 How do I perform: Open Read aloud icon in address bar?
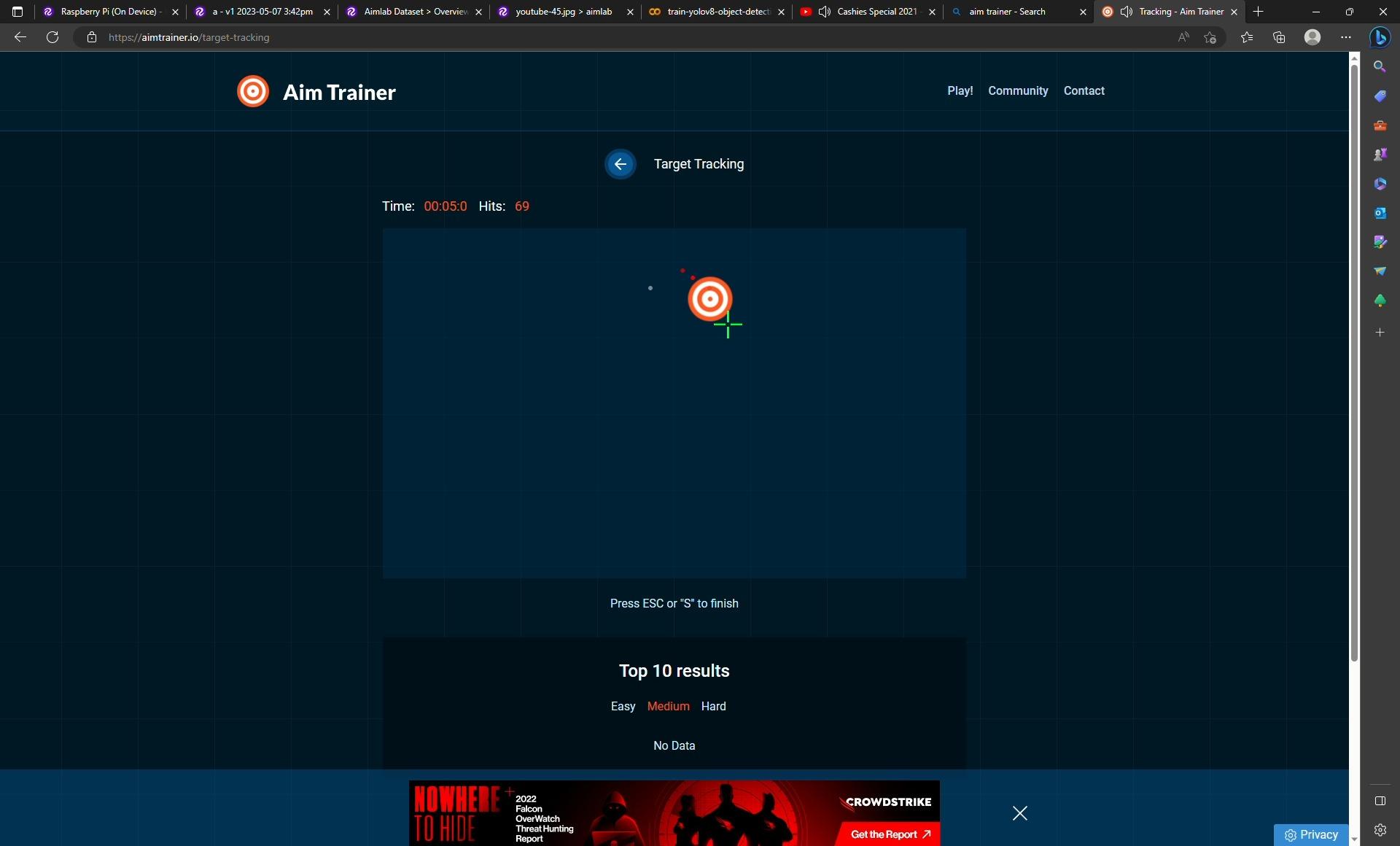pos(1183,37)
